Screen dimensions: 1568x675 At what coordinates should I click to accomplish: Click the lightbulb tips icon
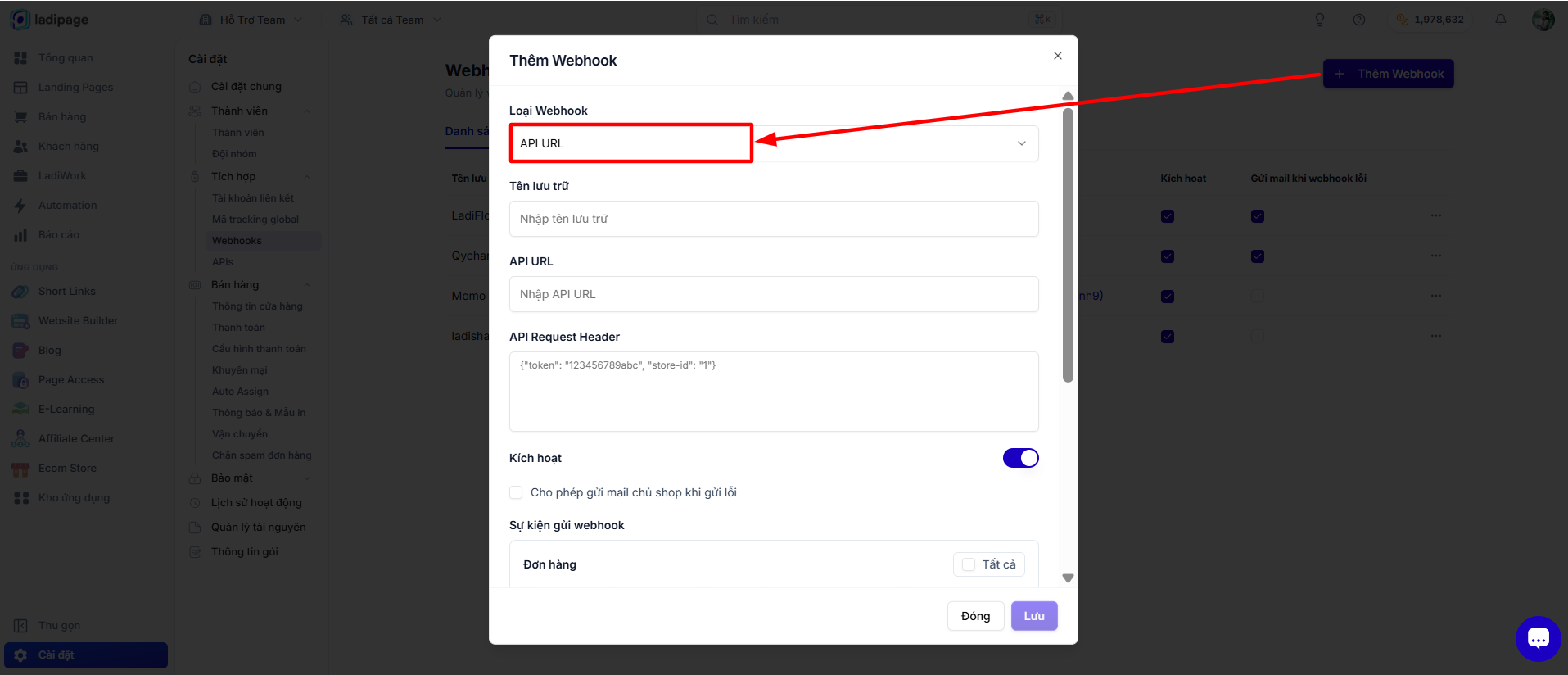point(1320,20)
